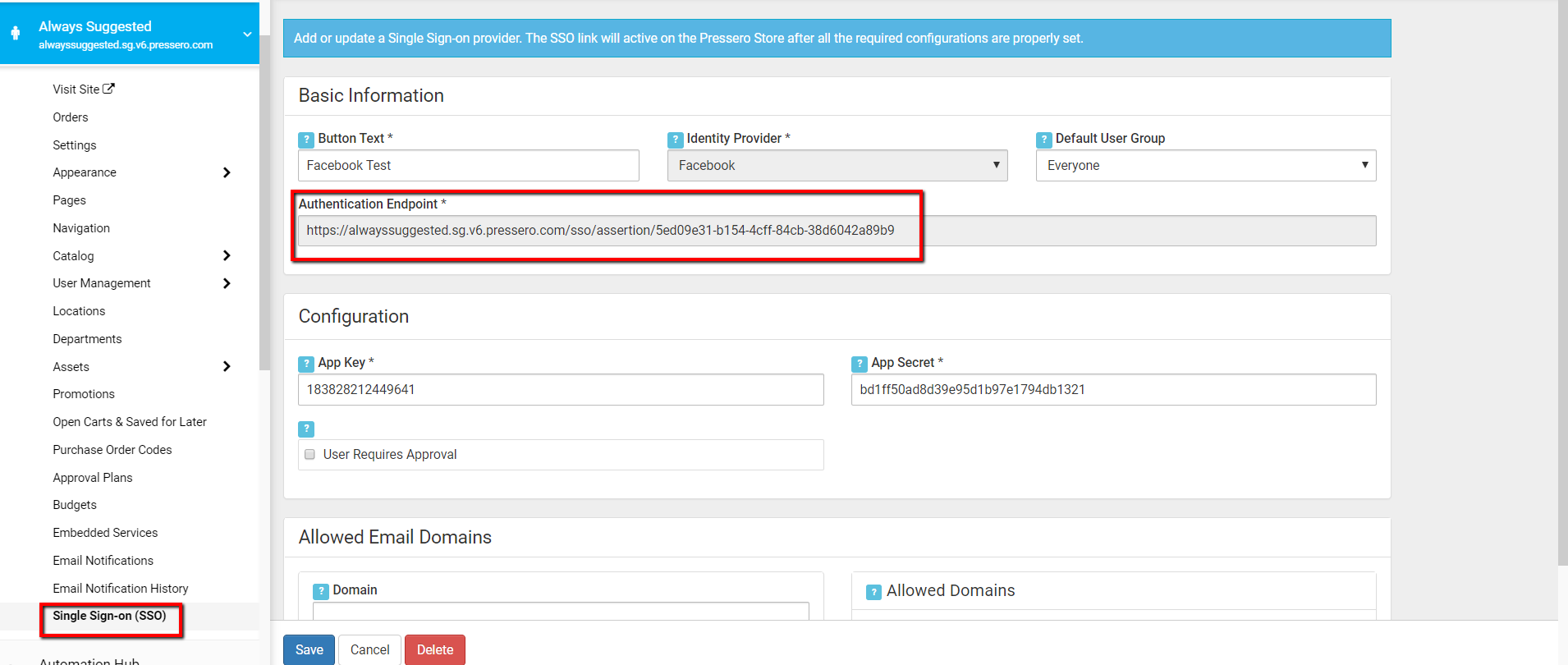Open Email Notification History in the sidebar
The width and height of the screenshot is (1568, 665).
point(121,589)
